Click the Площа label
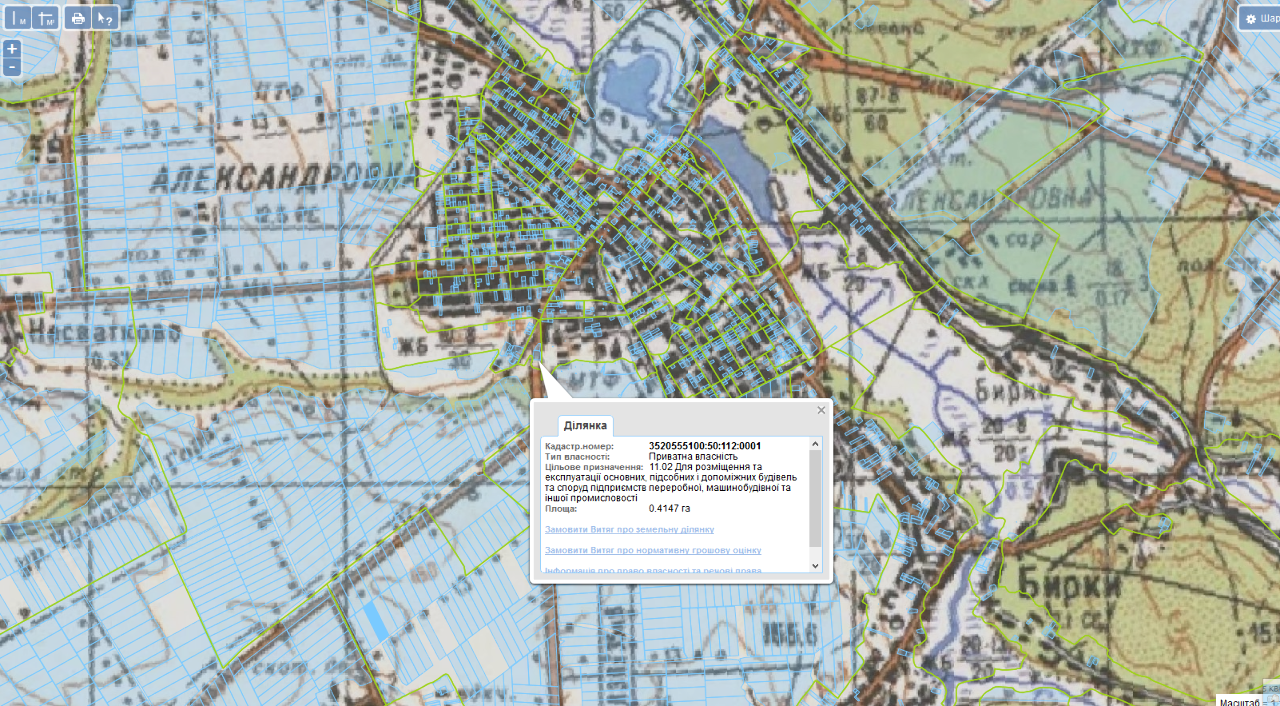1280x706 pixels. [x=561, y=508]
